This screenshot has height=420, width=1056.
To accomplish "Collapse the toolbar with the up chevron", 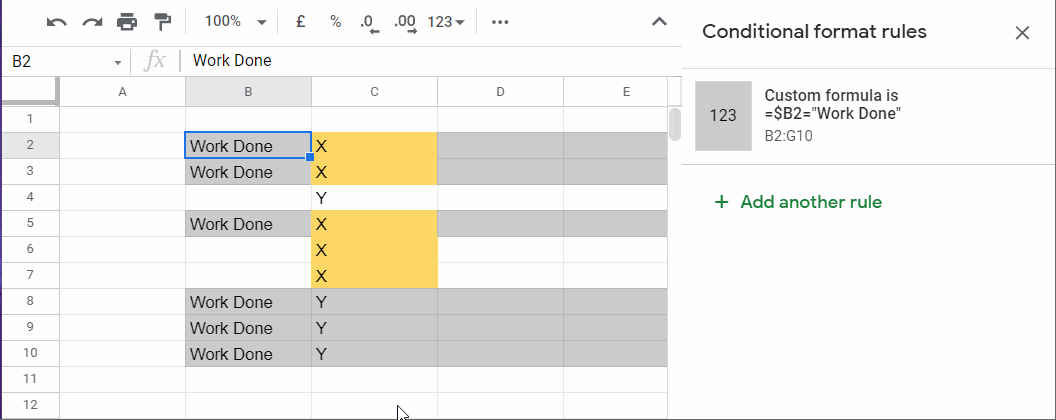I will coord(659,22).
